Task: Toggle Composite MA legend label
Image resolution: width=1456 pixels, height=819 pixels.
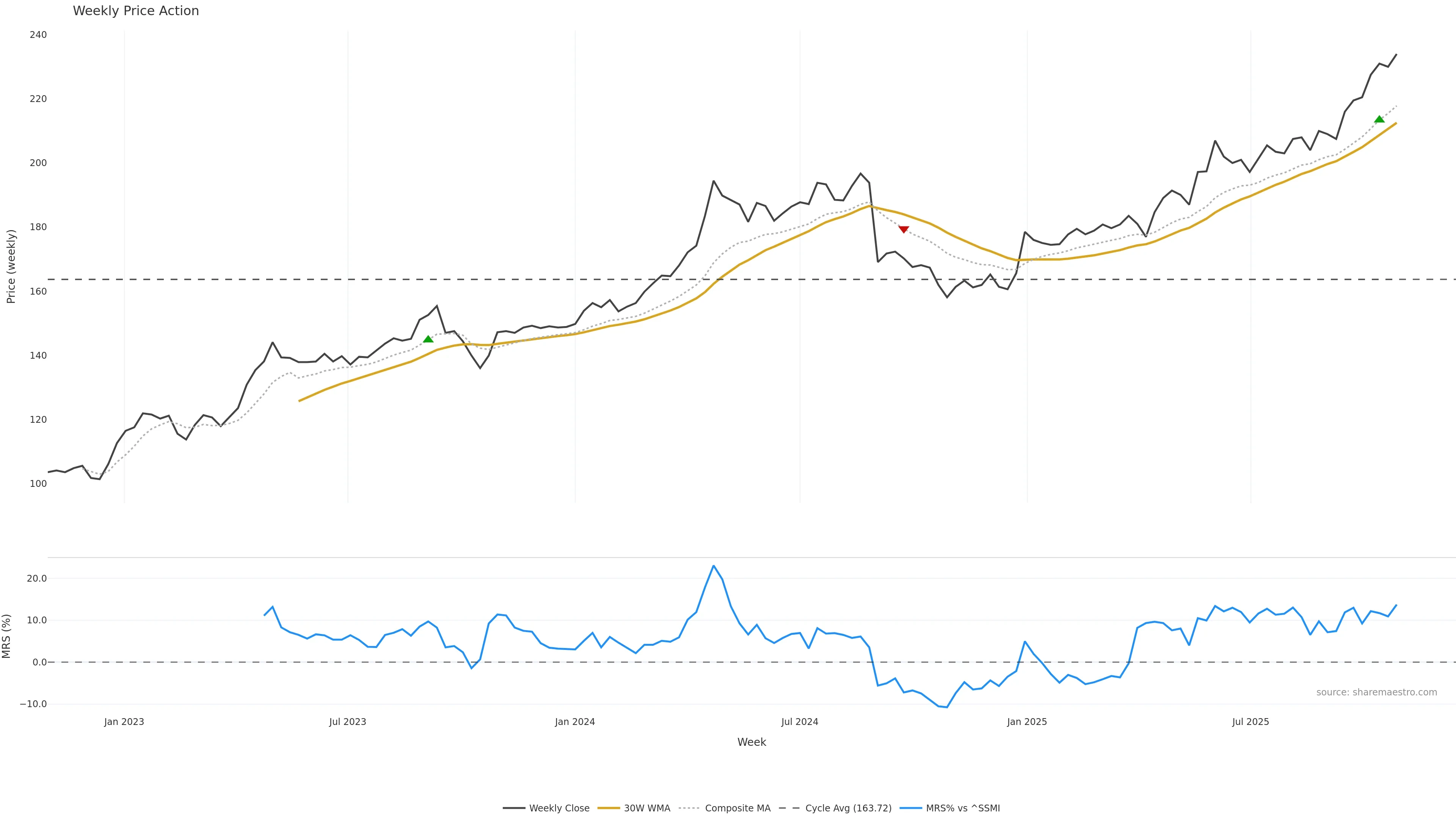Action: coord(737,808)
